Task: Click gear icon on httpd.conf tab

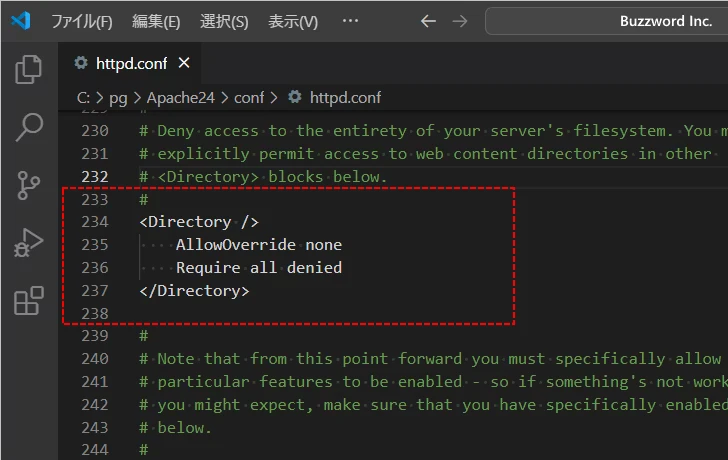Action: [81, 63]
